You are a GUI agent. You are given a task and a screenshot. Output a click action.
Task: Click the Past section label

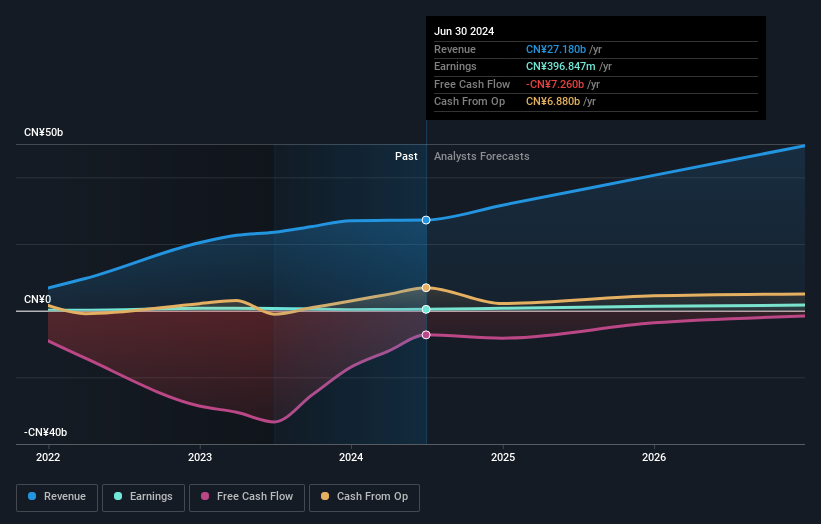(x=406, y=156)
